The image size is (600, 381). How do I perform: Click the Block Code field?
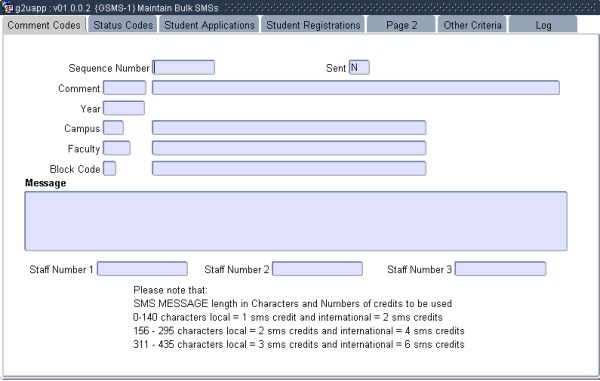(x=109, y=168)
